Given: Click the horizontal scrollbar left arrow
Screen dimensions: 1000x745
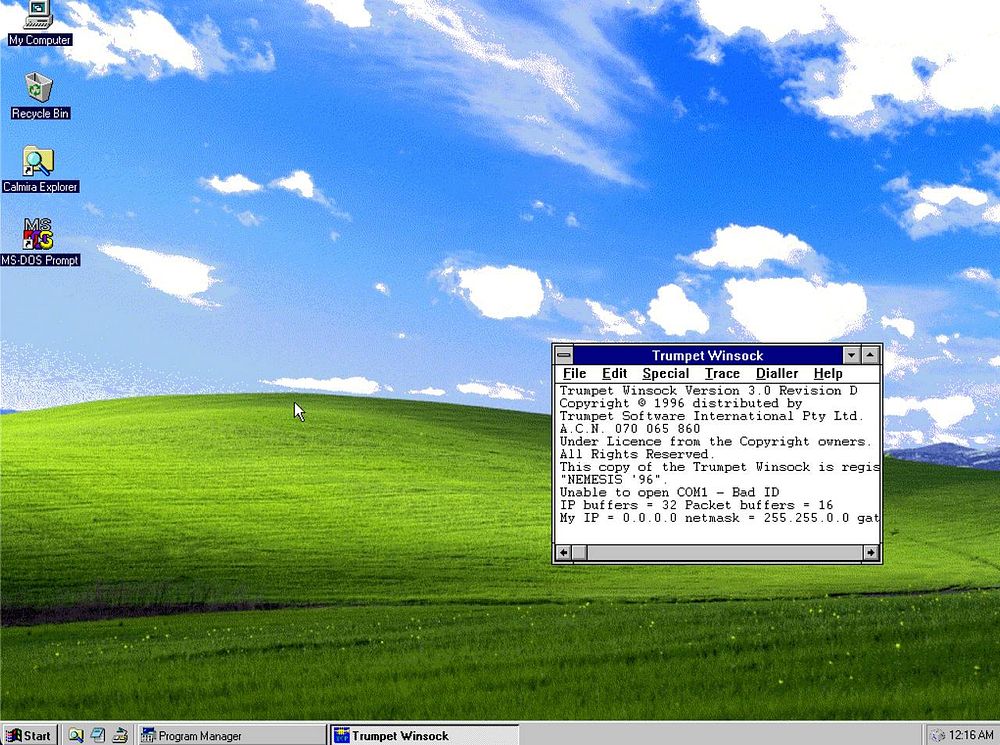Looking at the screenshot, I should pyautogui.click(x=563, y=552).
